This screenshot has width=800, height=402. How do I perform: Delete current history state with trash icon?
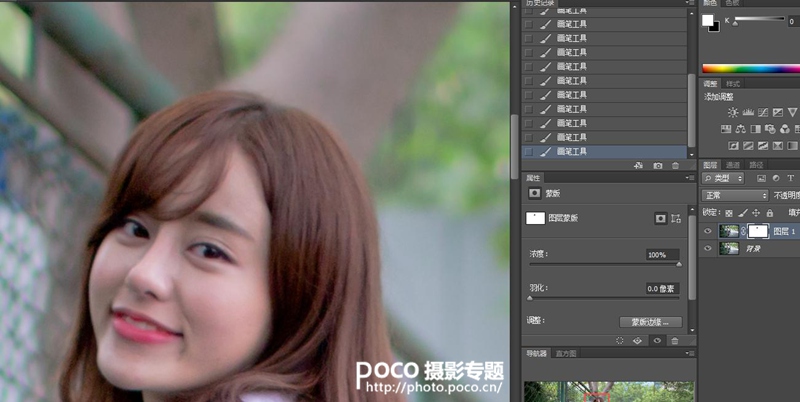tap(676, 165)
